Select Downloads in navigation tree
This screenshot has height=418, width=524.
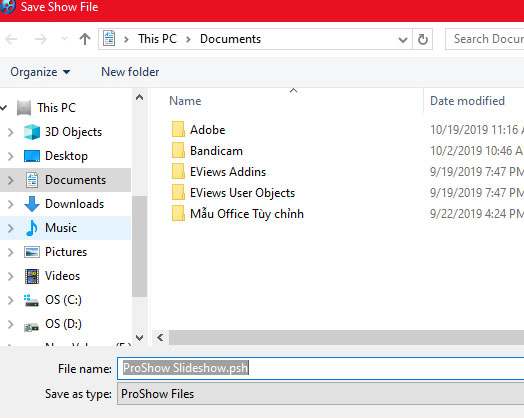tap(75, 204)
